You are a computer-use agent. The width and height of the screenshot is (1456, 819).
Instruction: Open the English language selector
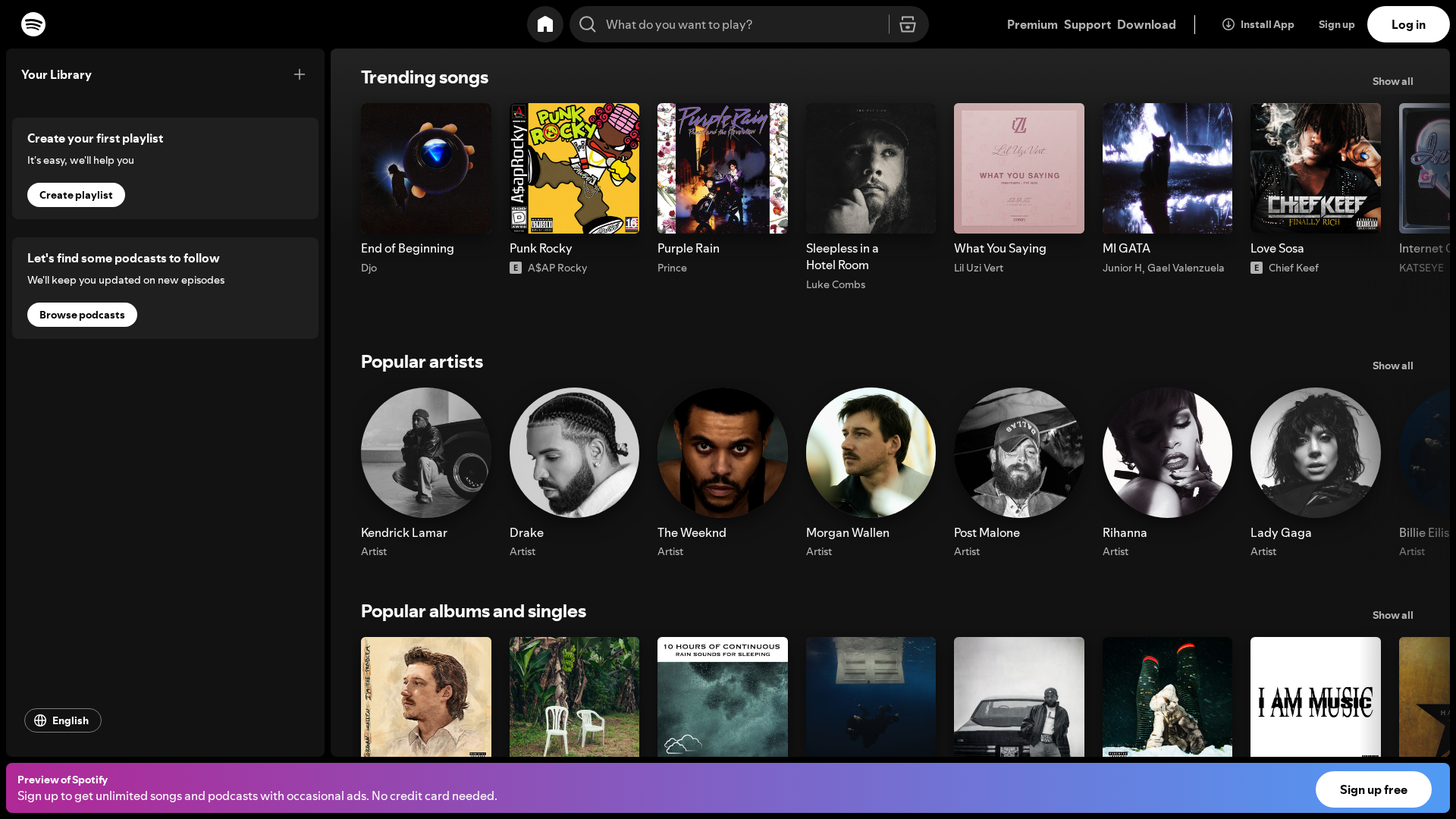tap(63, 720)
